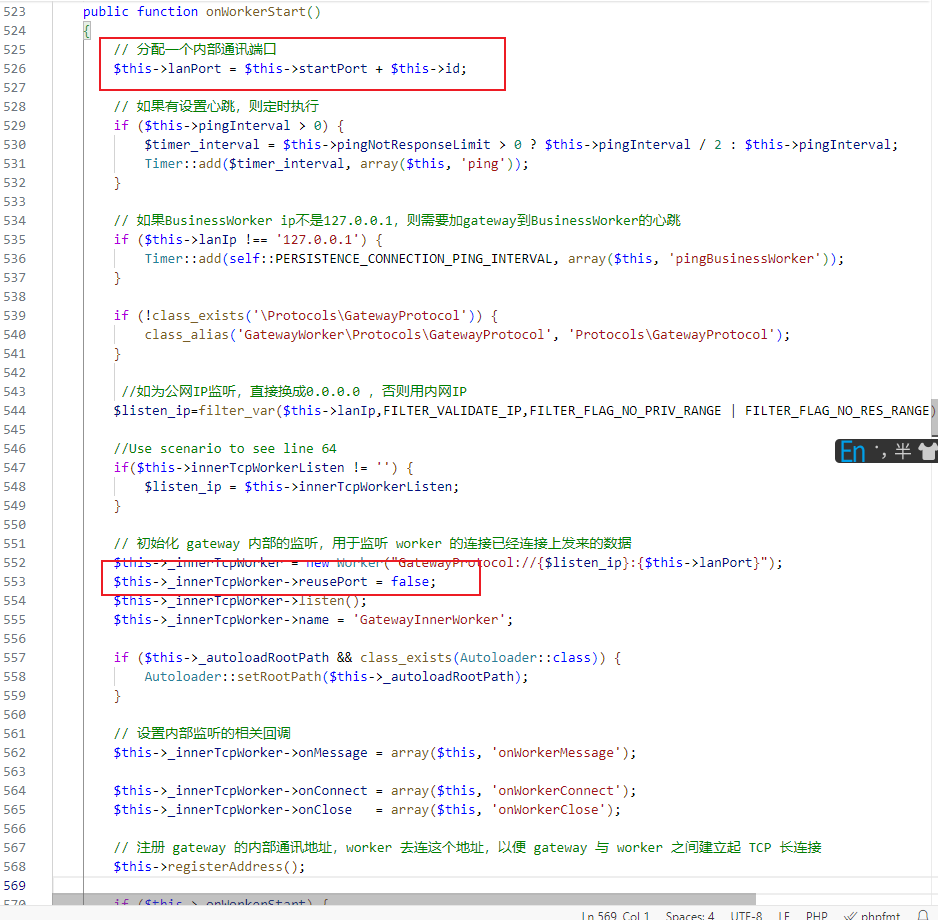The image size is (938, 920).
Task: Click the 'GatewayInnerWorker' name assignment line
Action: coord(313,620)
